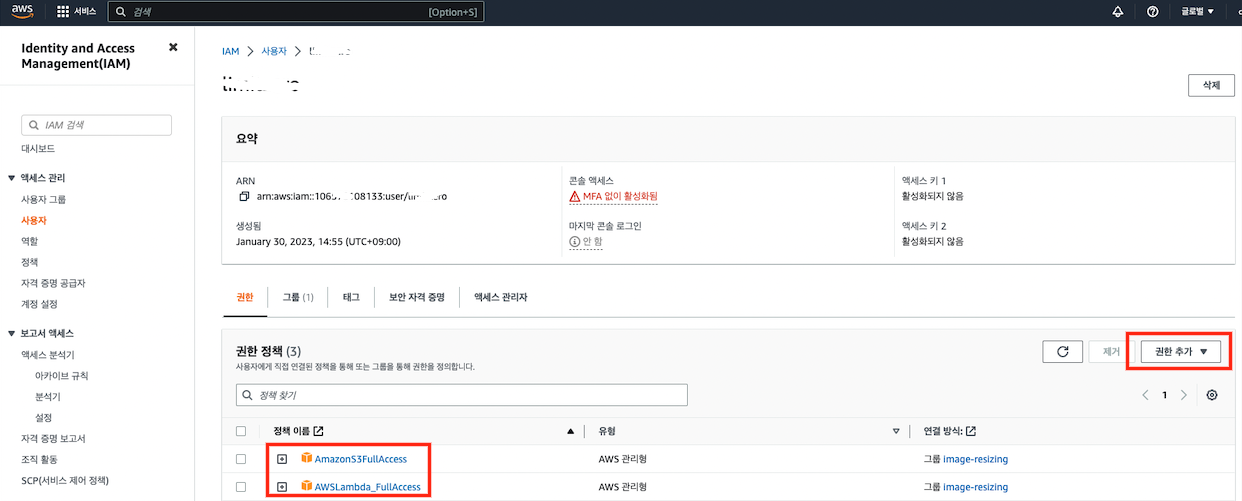This screenshot has width=1242, height=501.
Task: Check the AWSLambda_FullAccess row checkbox
Action: (x=240, y=487)
